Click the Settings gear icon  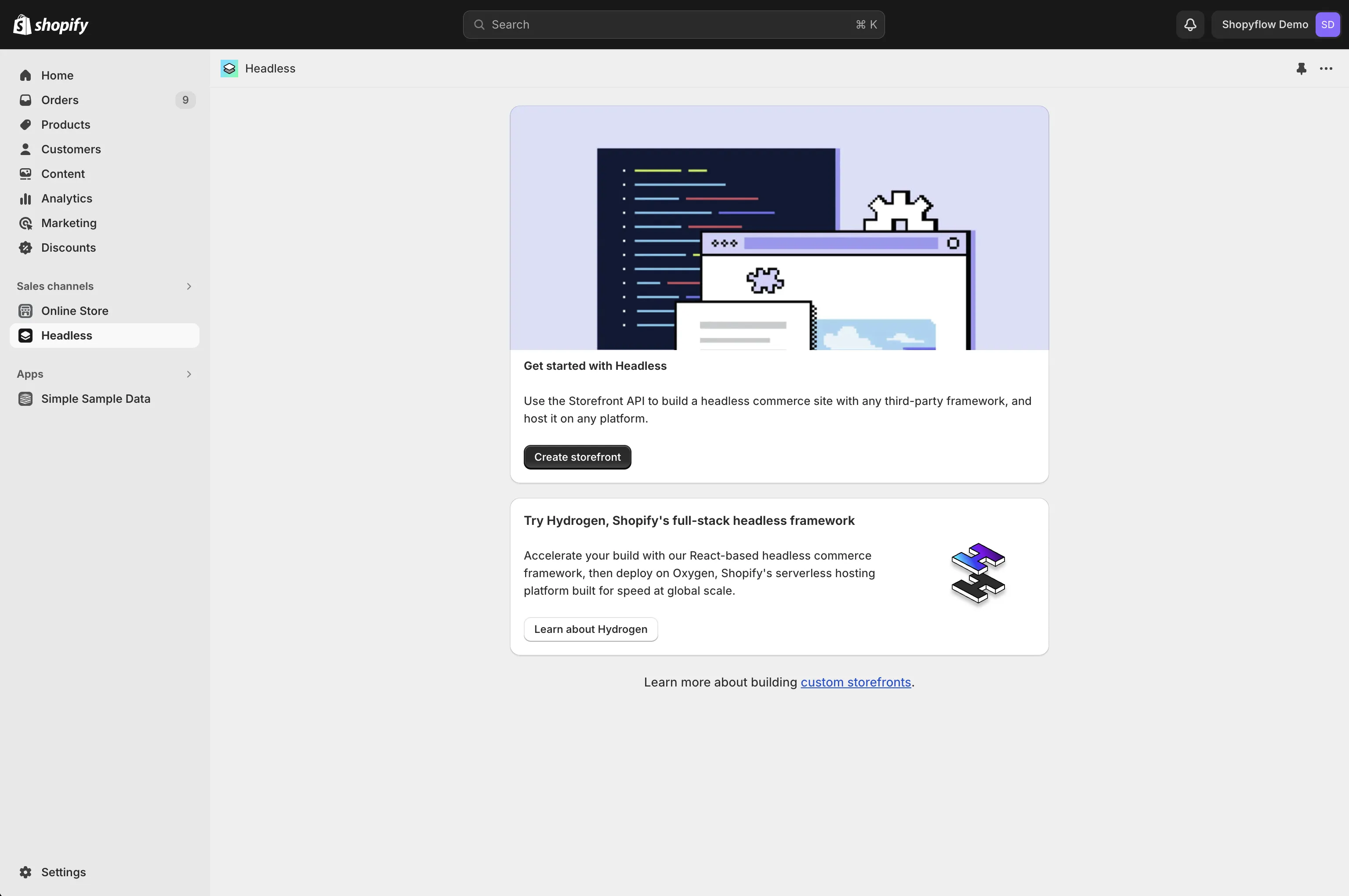point(25,872)
